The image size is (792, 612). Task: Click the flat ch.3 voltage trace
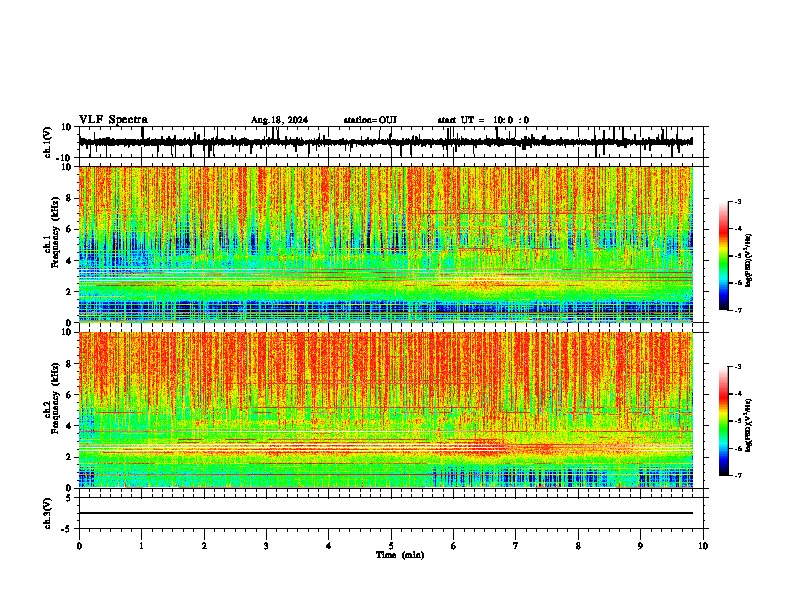(x=385, y=513)
